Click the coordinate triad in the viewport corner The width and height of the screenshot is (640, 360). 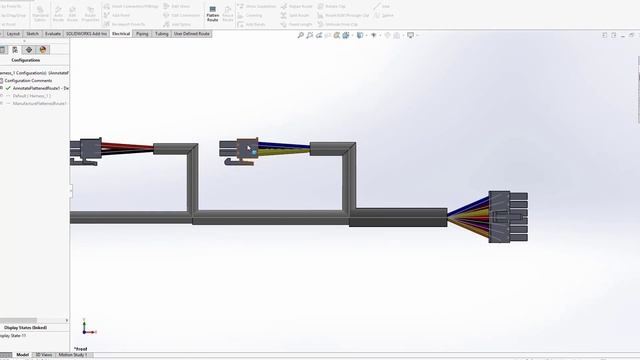click(89, 327)
